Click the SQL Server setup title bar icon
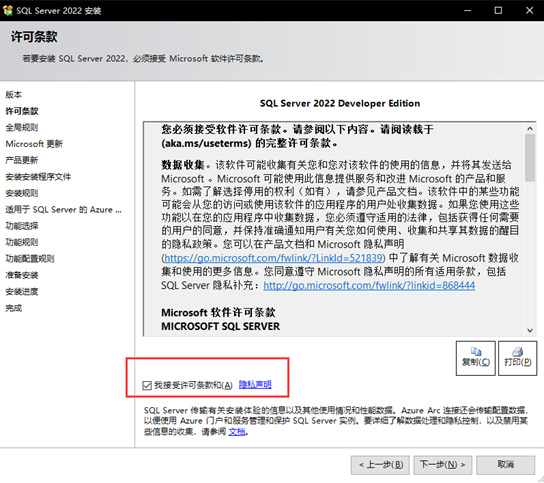The height and width of the screenshot is (483, 544). point(8,10)
